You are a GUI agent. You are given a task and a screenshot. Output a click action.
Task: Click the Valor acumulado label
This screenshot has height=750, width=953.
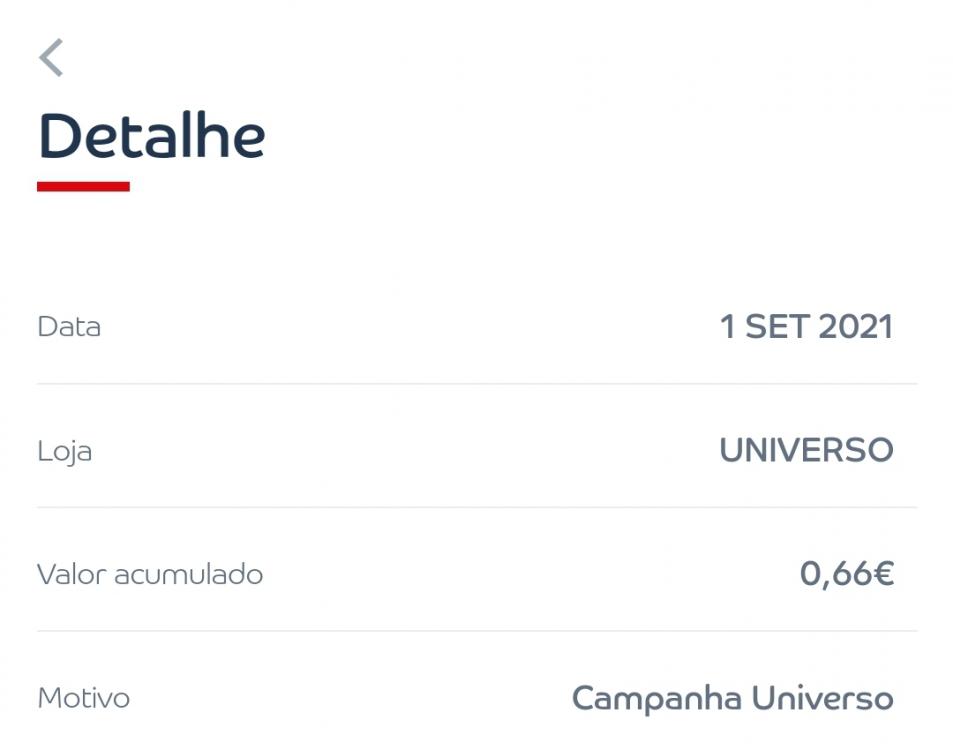(148, 575)
